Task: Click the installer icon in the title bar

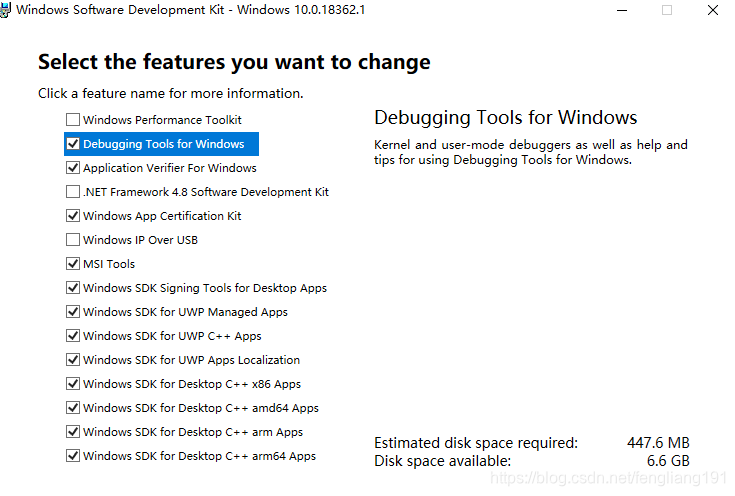Action: (5, 10)
